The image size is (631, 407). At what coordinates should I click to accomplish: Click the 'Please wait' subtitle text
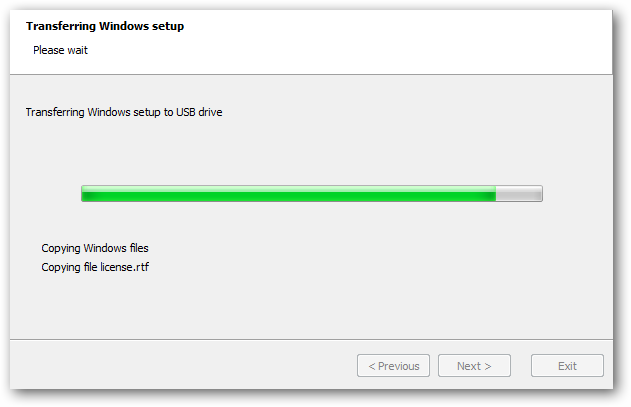coord(60,50)
